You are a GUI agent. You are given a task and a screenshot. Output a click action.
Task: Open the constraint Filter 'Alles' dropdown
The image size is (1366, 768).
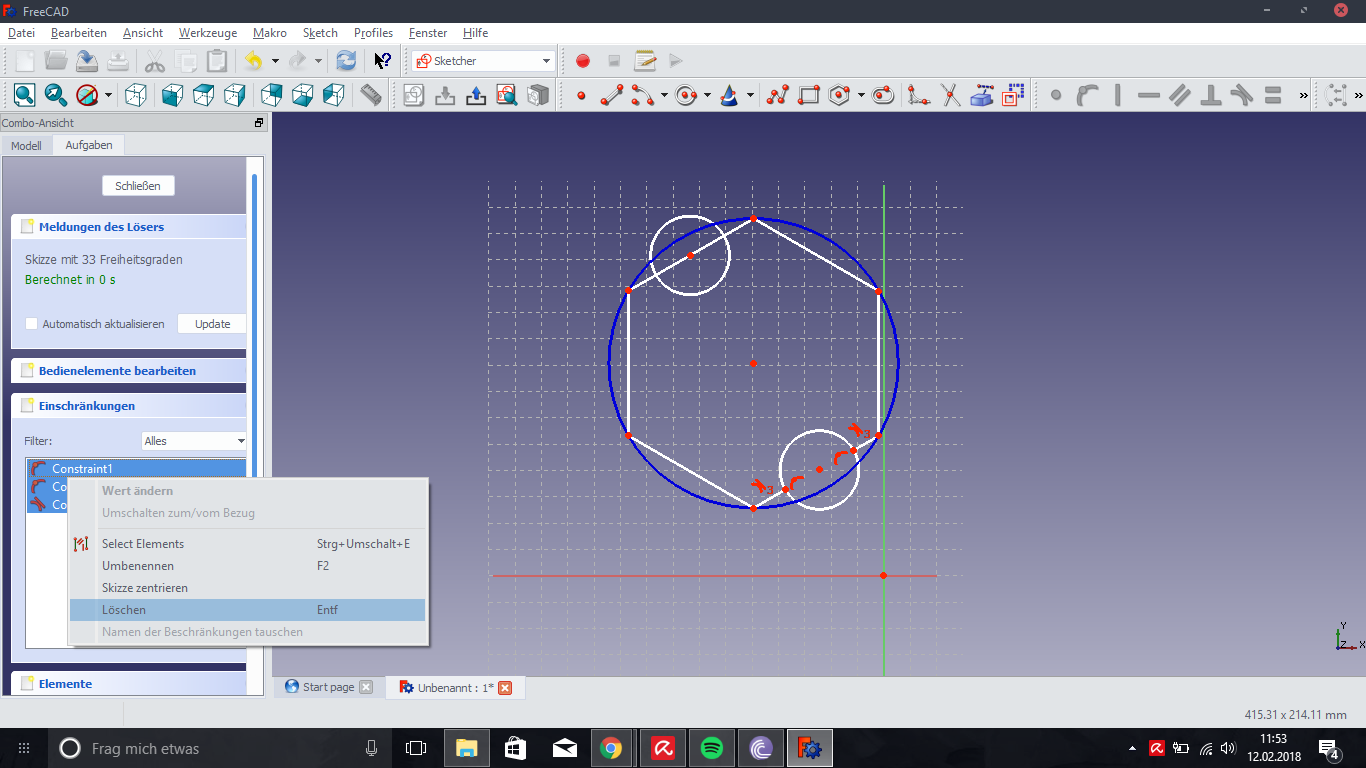[x=194, y=441]
